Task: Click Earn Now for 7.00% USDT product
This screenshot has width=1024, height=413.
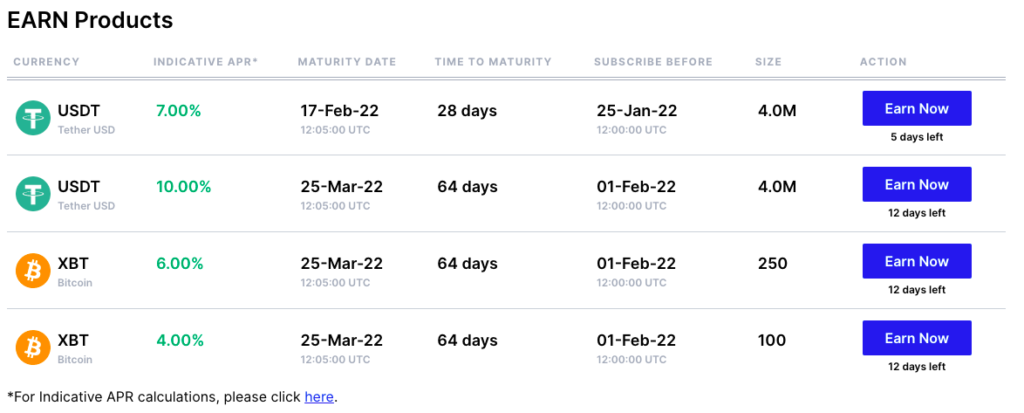Action: (917, 108)
